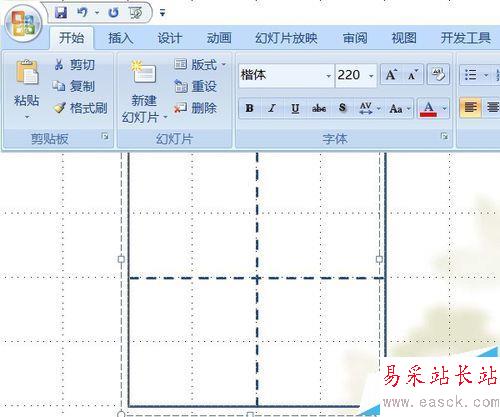Viewport: 500px width, 417px height.
Task: Open the 动画 tab
Action: tap(219, 38)
